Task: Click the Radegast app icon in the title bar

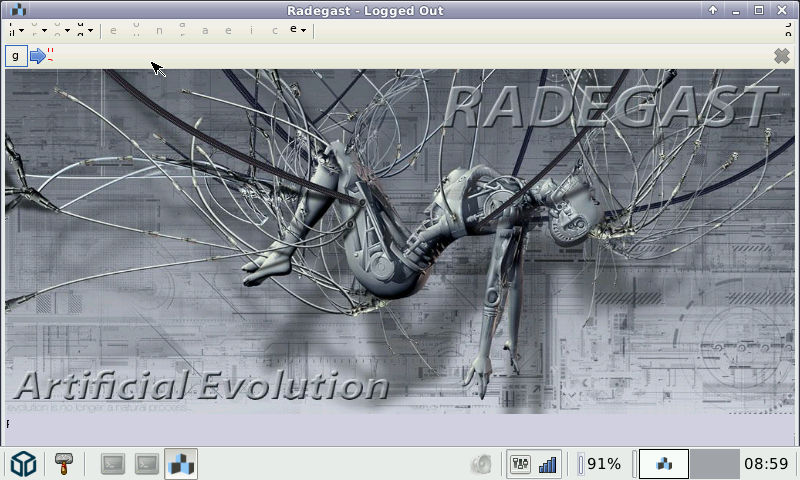Action: pos(17,10)
